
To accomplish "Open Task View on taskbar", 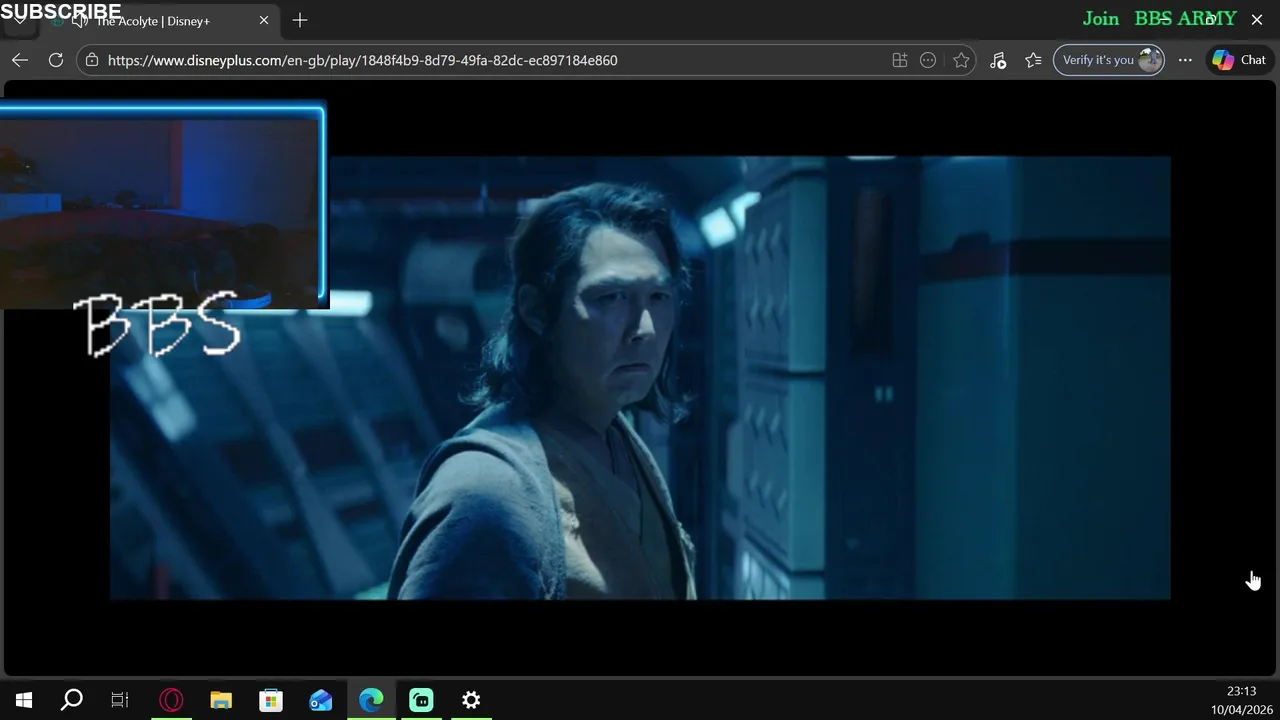I will [x=120, y=700].
